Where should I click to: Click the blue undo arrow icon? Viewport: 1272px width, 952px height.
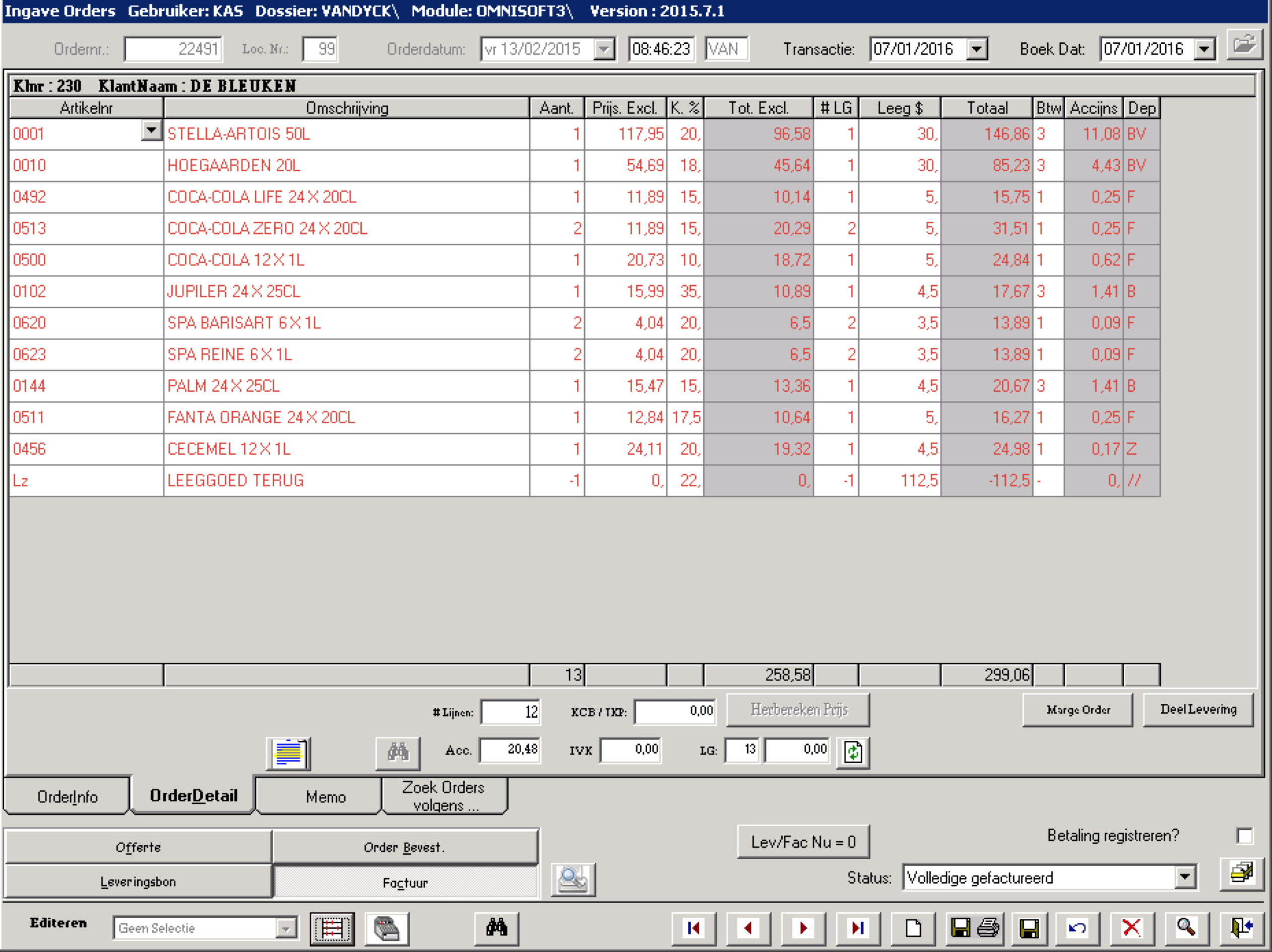pyautogui.click(x=1077, y=928)
